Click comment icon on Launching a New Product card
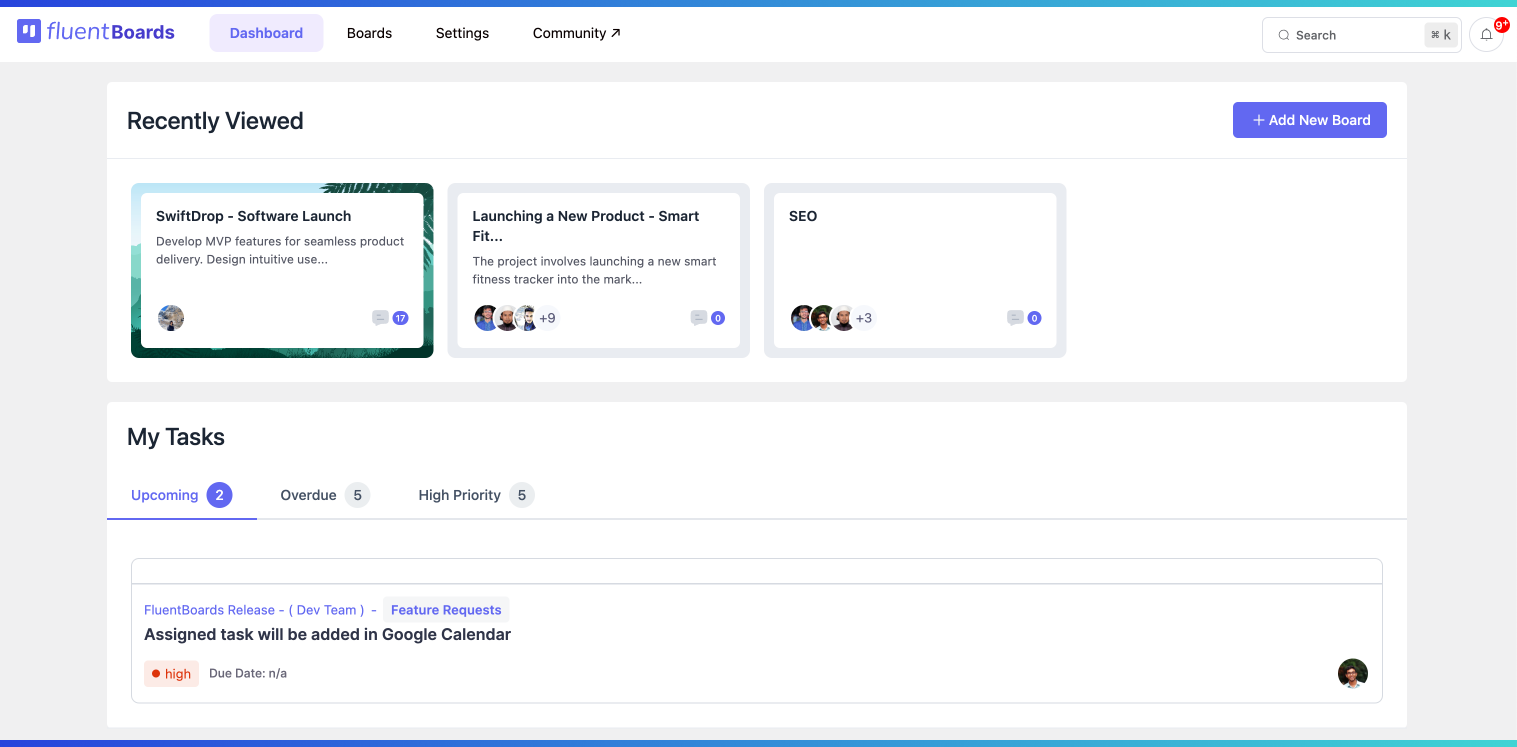This screenshot has height=747, width=1517. click(x=698, y=318)
